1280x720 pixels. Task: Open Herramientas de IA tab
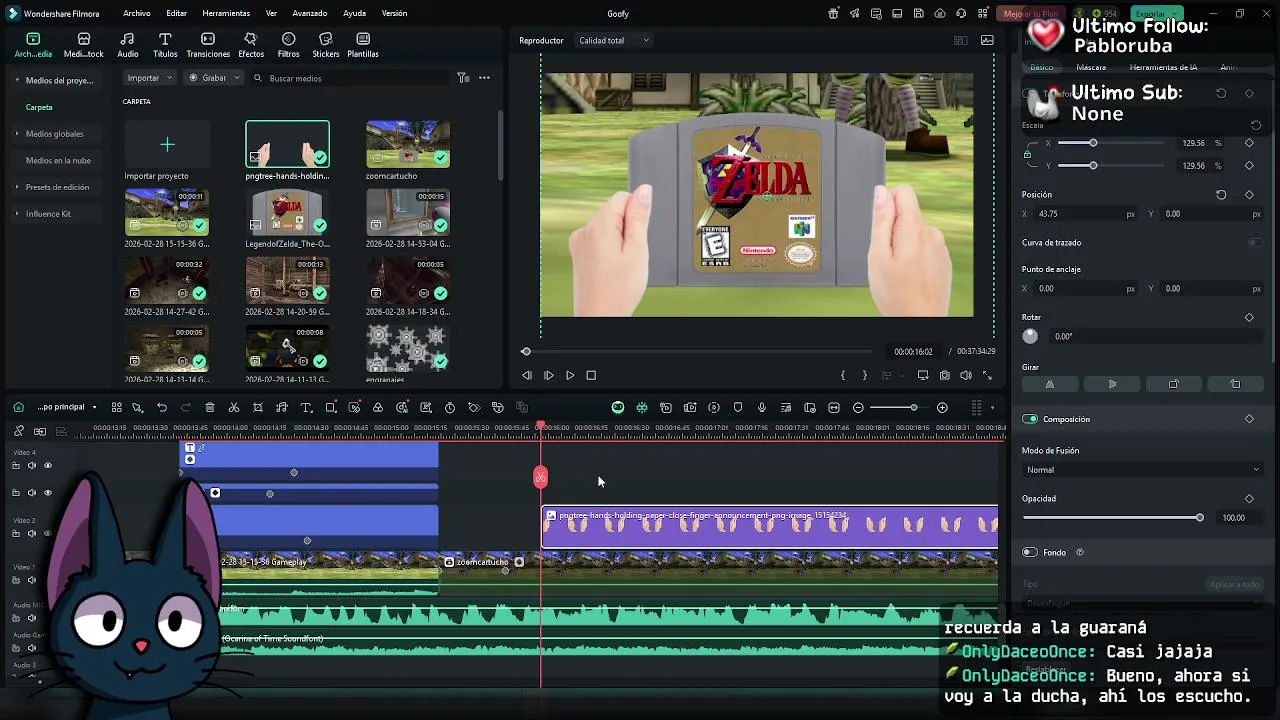click(x=1163, y=67)
